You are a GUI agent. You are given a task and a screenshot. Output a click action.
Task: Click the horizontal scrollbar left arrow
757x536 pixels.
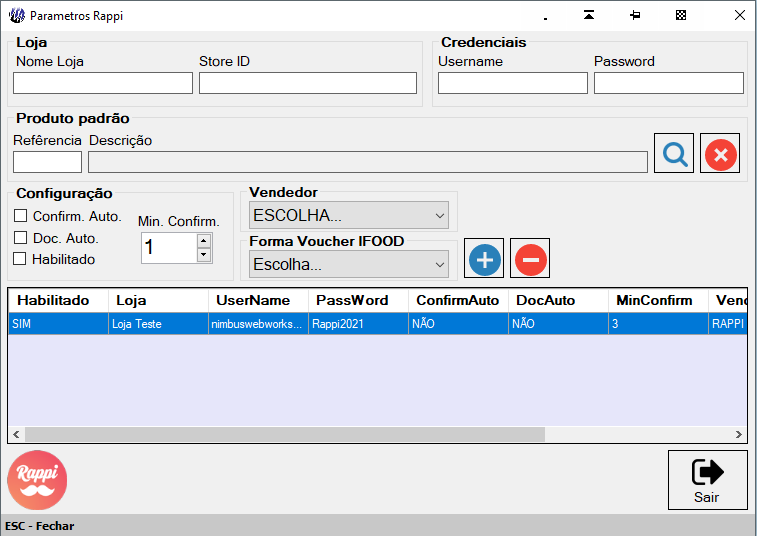[x=16, y=434]
